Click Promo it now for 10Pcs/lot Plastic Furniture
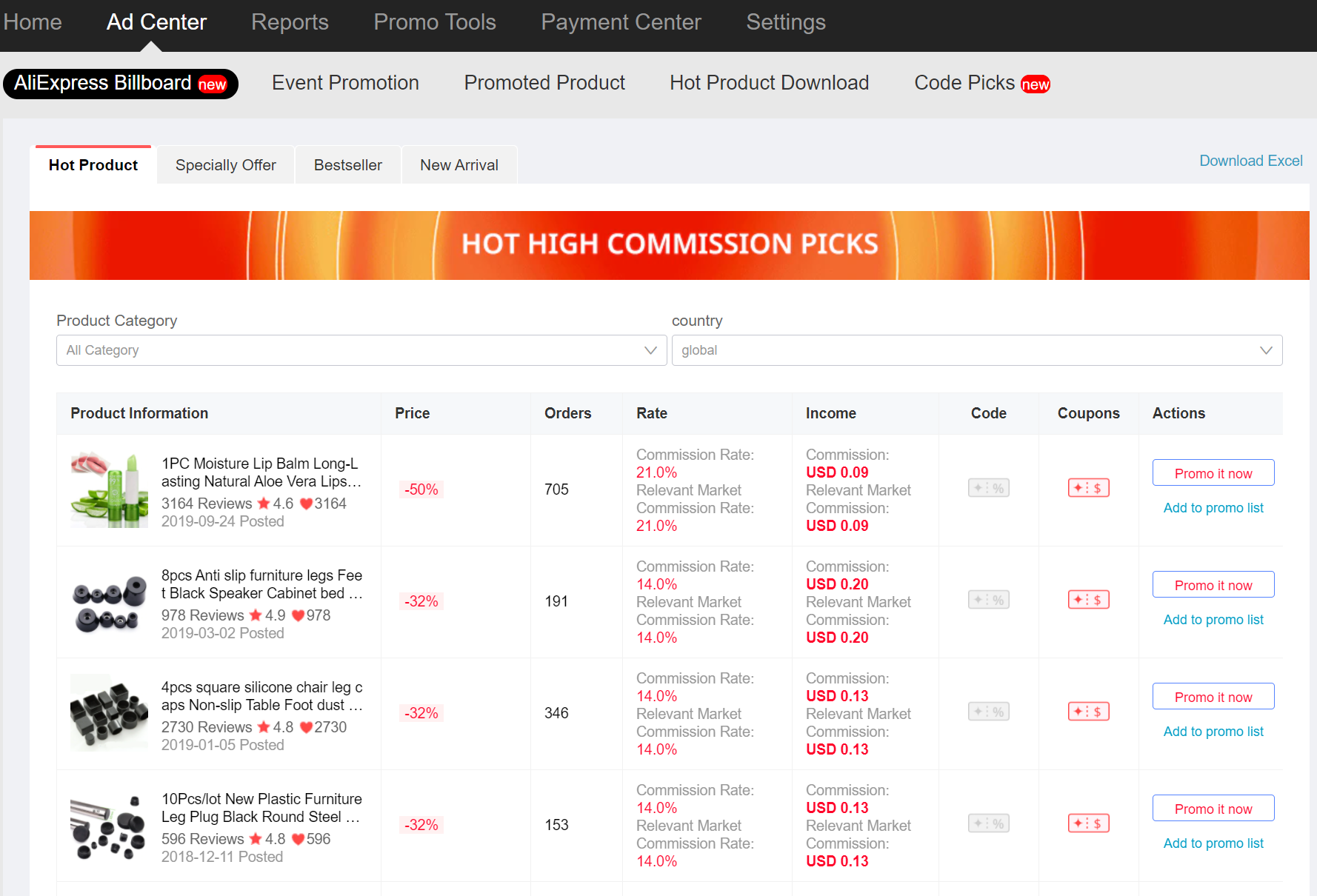The width and height of the screenshot is (1317, 896). [1213, 809]
